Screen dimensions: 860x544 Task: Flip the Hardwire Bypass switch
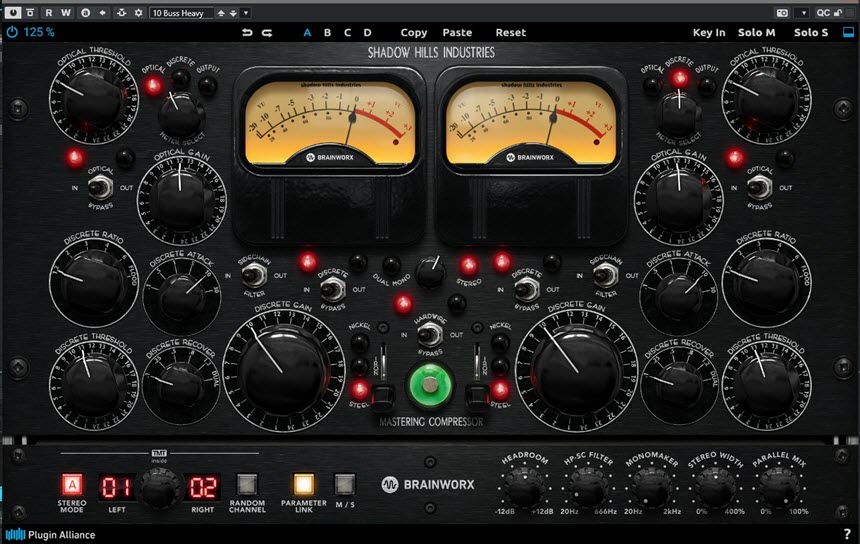tap(430, 334)
